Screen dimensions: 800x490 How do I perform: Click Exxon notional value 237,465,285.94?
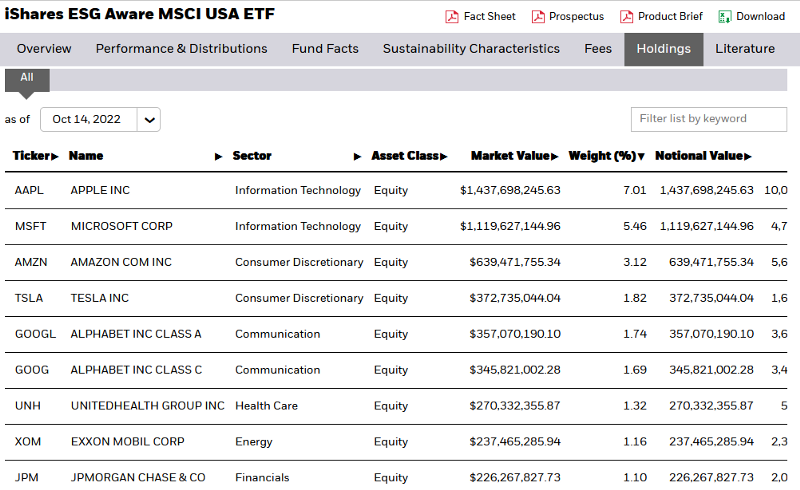pos(711,442)
